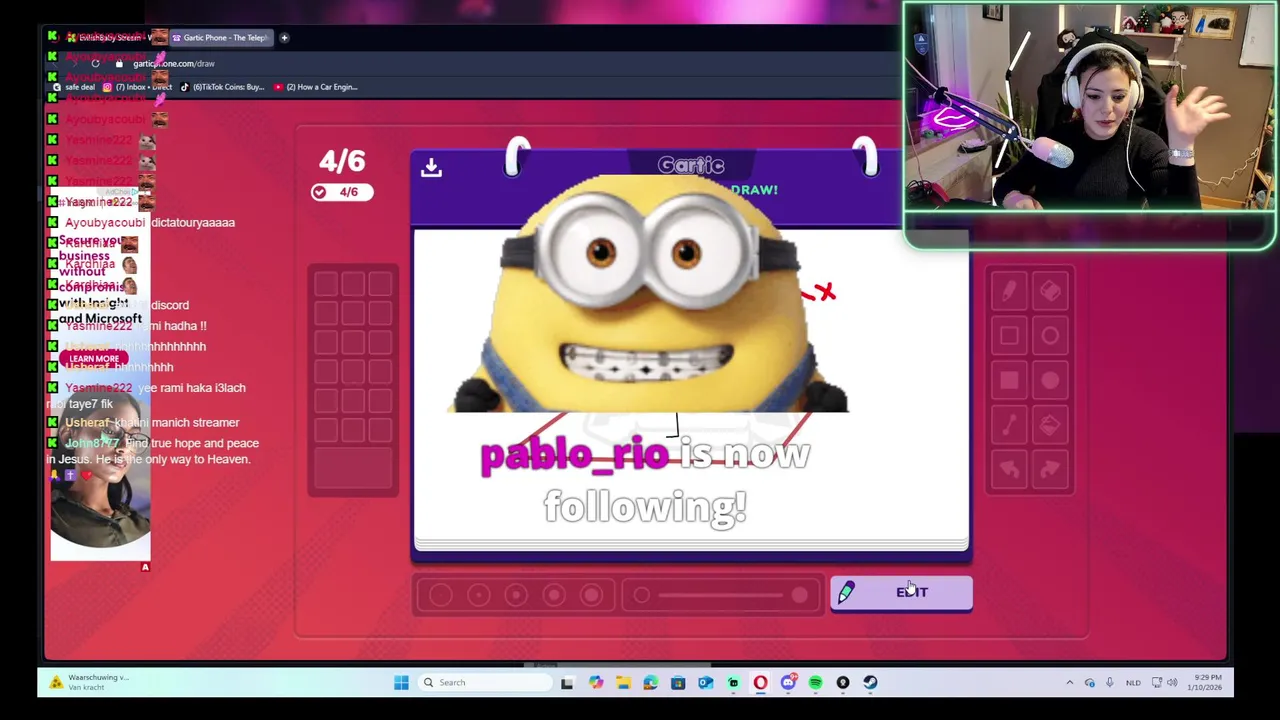Open Microsoft Store from the taskbar

[678, 682]
